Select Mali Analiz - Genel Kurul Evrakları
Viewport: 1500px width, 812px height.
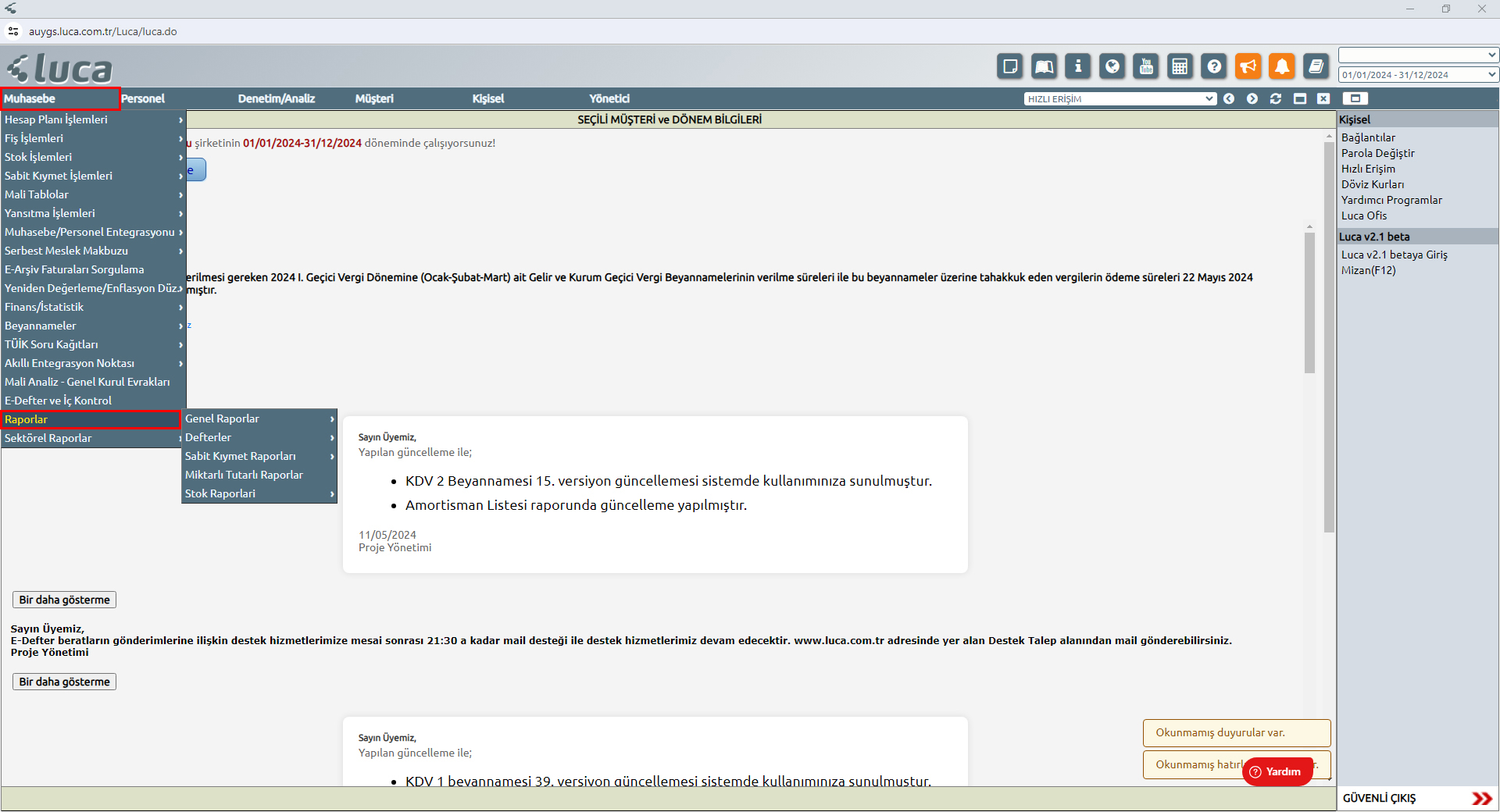[93, 382]
